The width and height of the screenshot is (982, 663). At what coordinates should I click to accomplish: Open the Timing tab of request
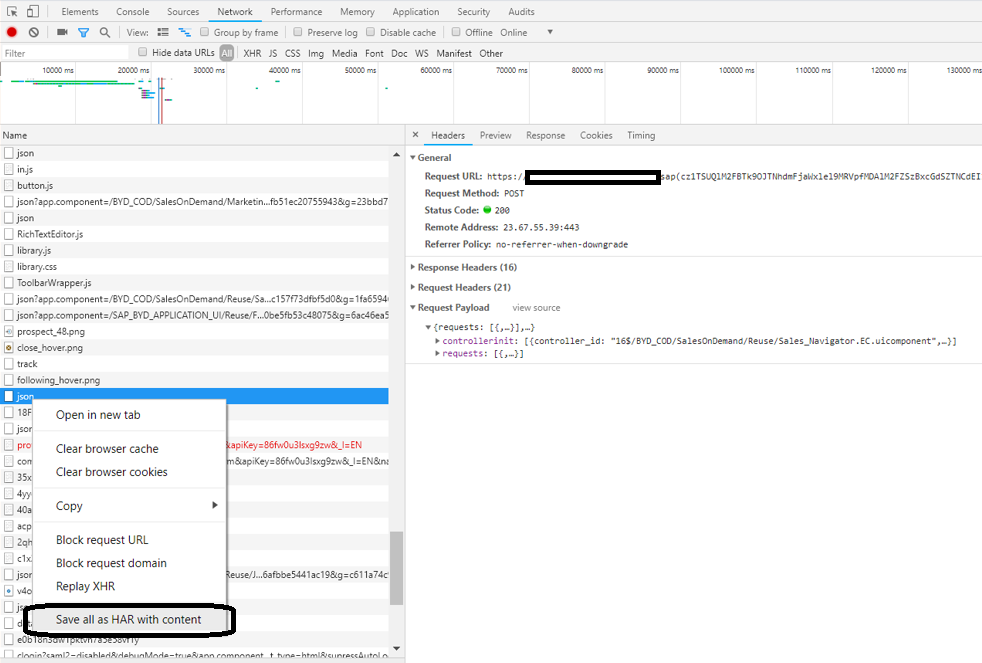641,135
